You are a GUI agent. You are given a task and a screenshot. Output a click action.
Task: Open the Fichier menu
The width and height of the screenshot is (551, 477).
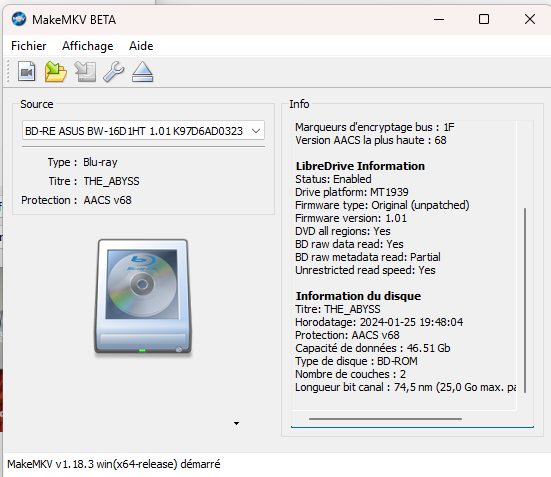(x=28, y=46)
